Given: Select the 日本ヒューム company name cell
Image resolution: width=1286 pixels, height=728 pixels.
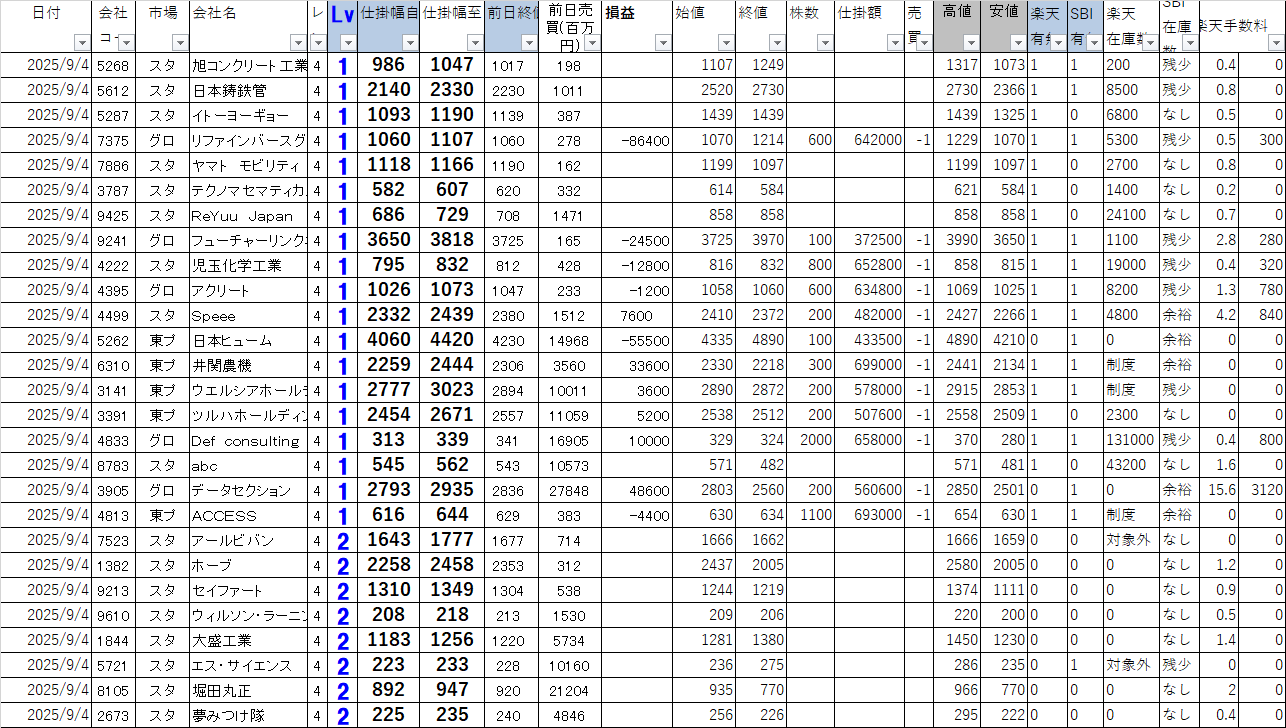Looking at the screenshot, I should pos(249,340).
